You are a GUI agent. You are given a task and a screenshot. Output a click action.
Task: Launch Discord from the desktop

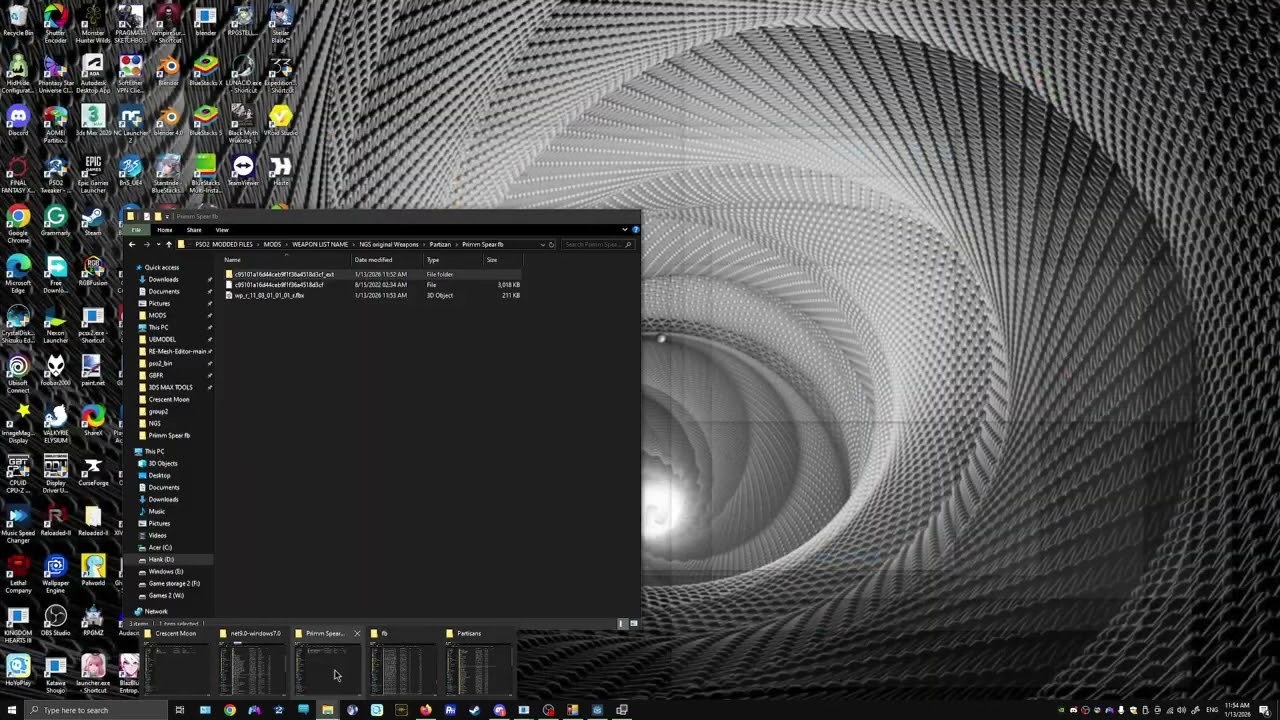click(x=18, y=121)
